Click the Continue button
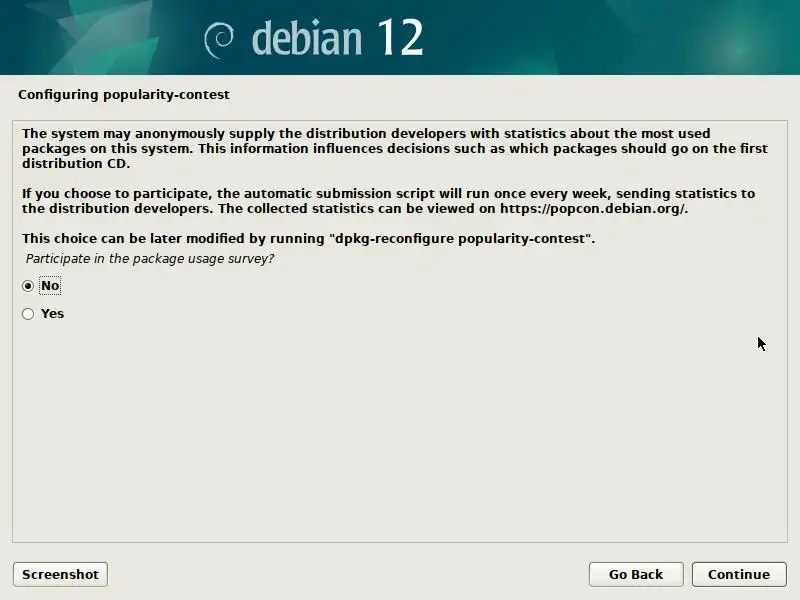Image resolution: width=800 pixels, height=600 pixels. [x=739, y=574]
